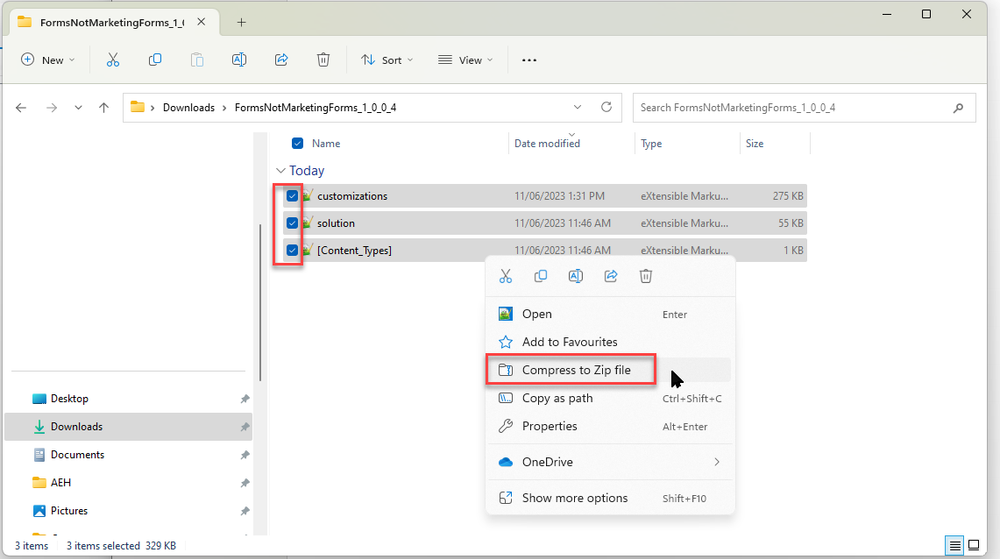Click the Delete icon in the context menu
Viewport: 1000px width, 559px height.
point(646,276)
